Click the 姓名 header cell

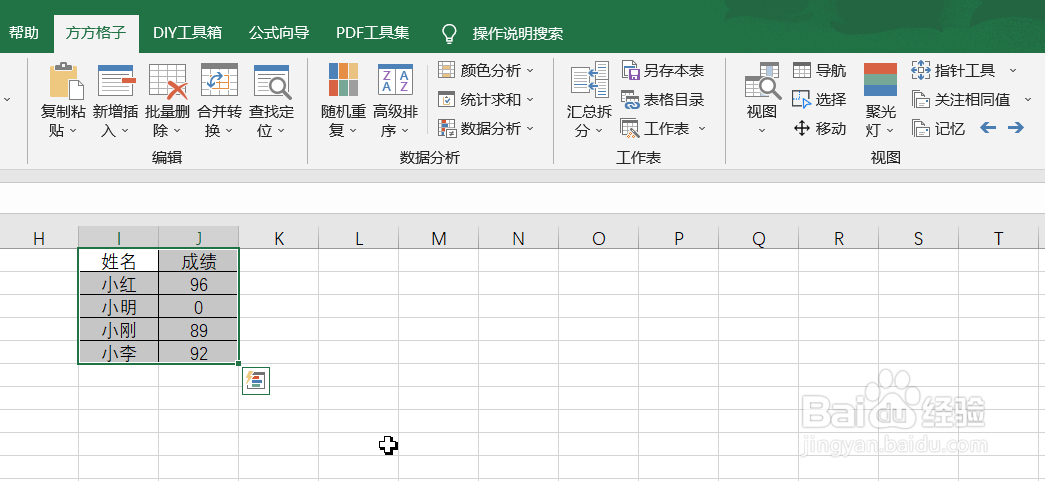tap(119, 260)
